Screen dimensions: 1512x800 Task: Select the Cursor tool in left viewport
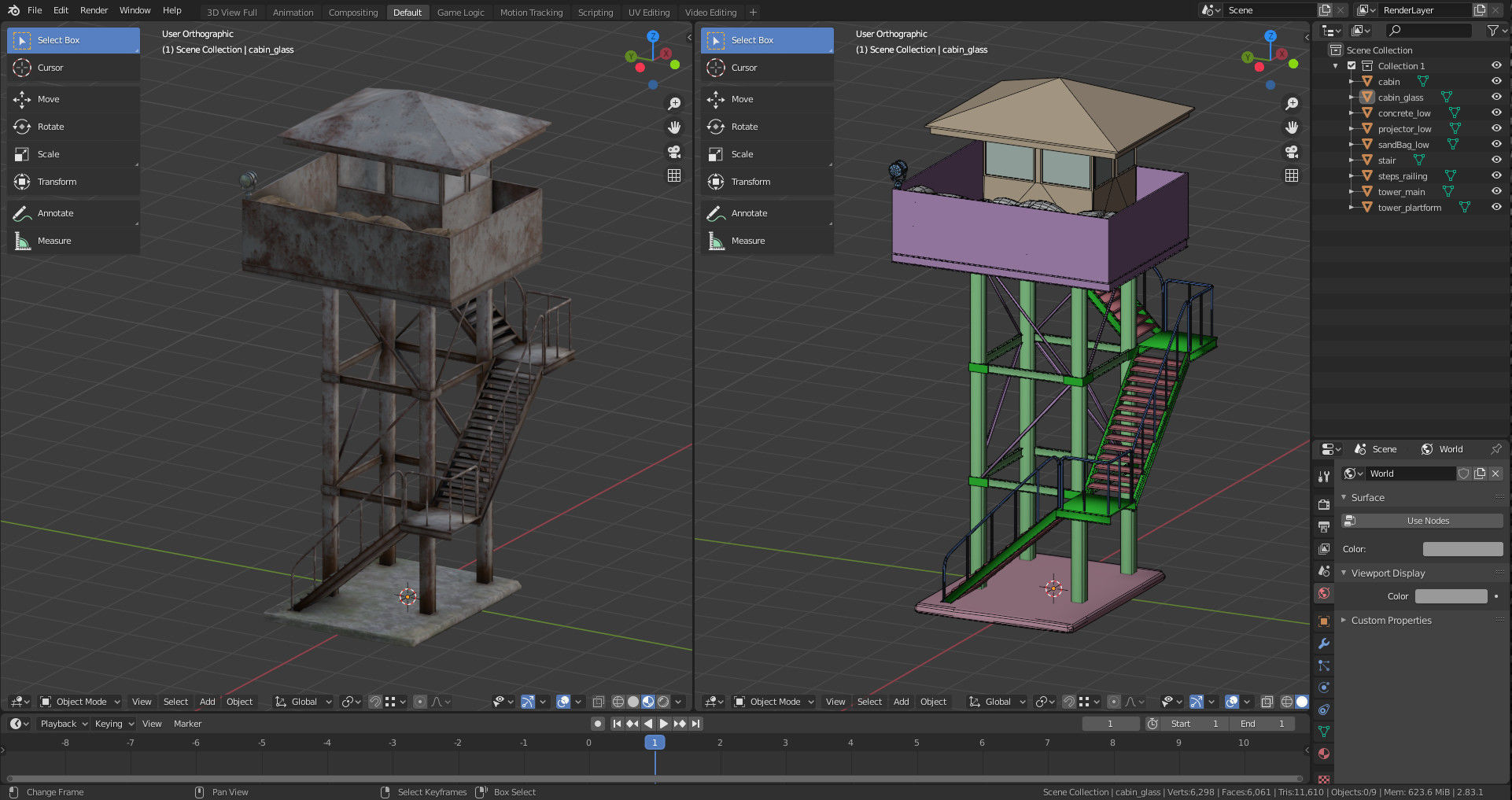[73, 68]
